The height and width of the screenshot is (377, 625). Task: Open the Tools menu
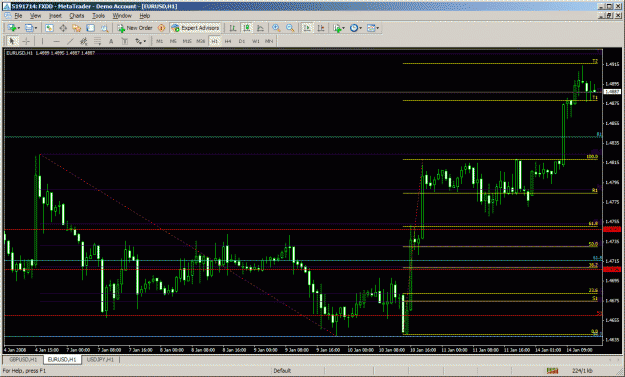(x=98, y=16)
